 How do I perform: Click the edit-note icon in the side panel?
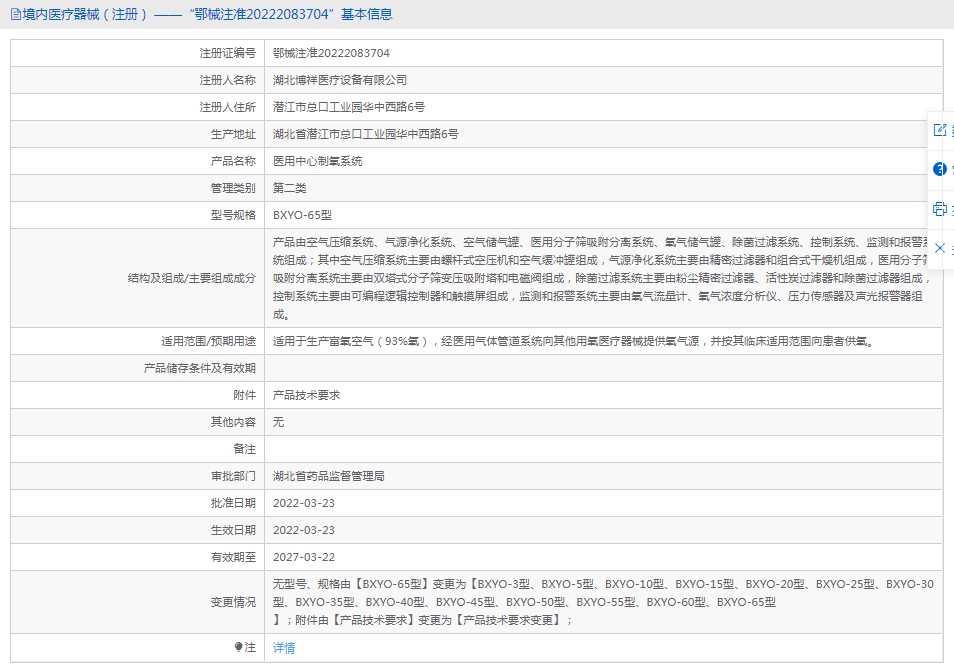940,130
